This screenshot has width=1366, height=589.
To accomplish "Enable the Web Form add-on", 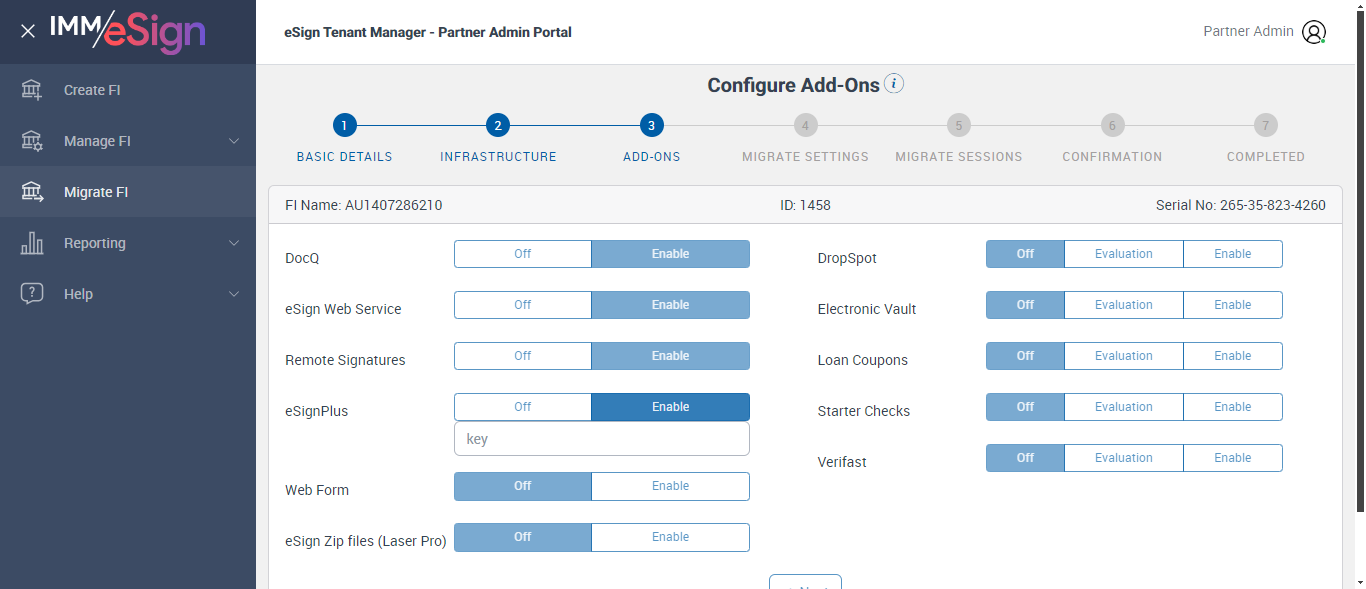I will pyautogui.click(x=670, y=486).
